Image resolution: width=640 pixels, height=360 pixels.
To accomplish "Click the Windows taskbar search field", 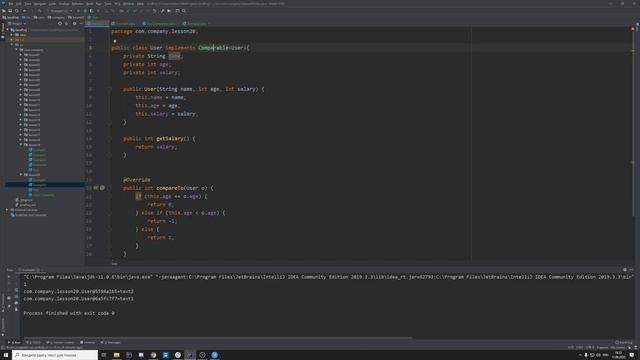I will (x=55, y=355).
